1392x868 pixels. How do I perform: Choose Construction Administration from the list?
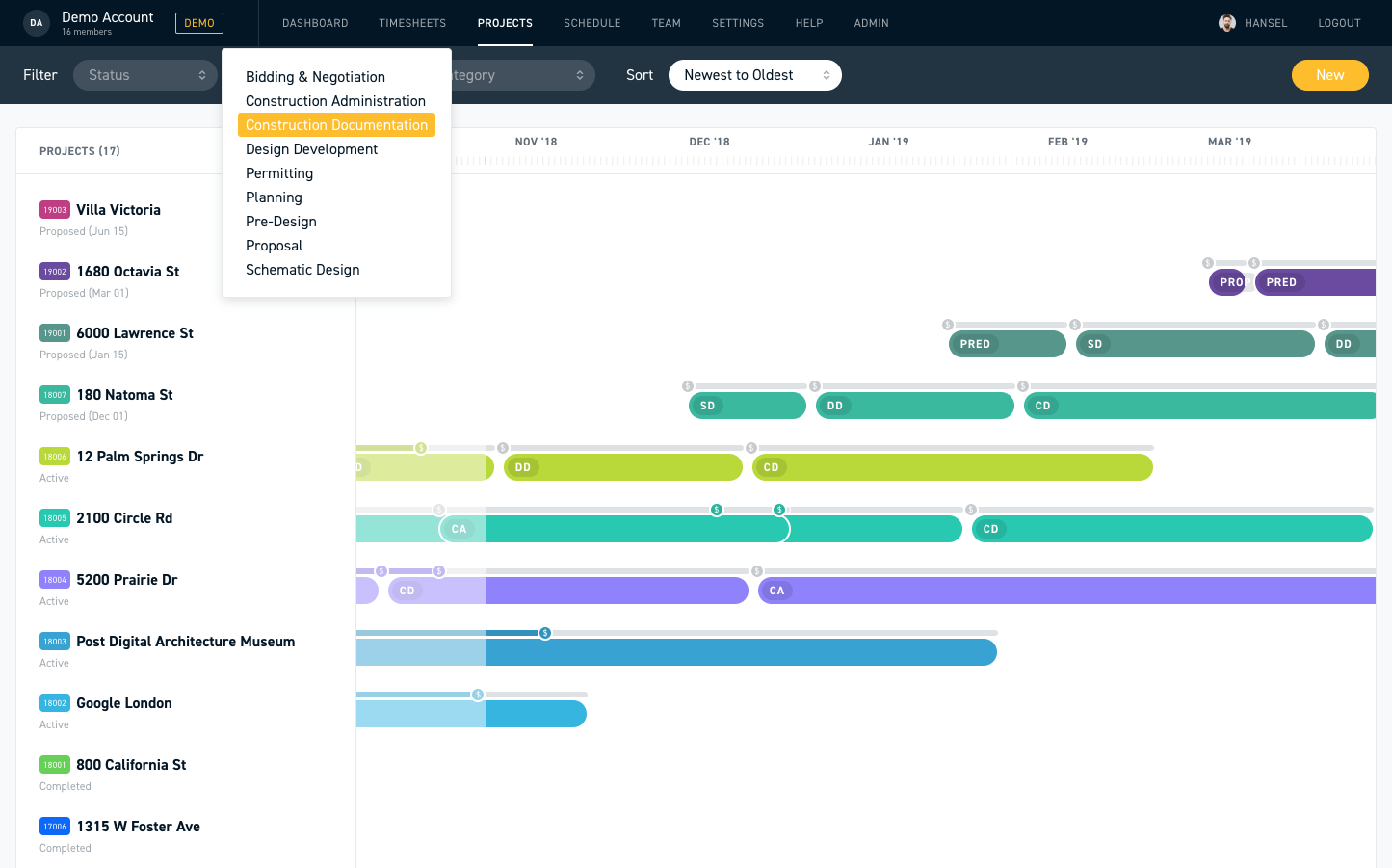(336, 101)
